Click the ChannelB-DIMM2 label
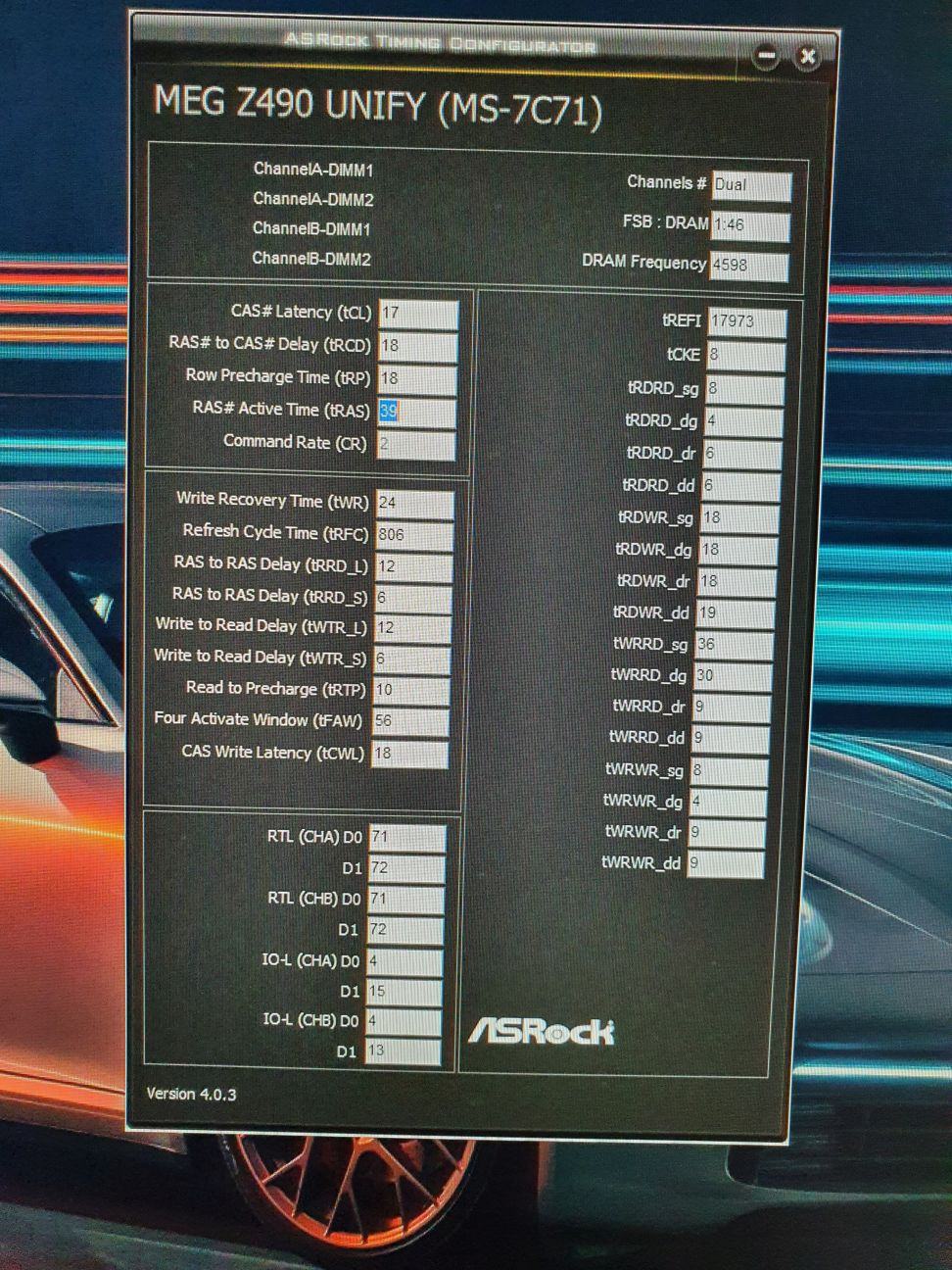The height and width of the screenshot is (1270, 952). pyautogui.click(x=311, y=259)
